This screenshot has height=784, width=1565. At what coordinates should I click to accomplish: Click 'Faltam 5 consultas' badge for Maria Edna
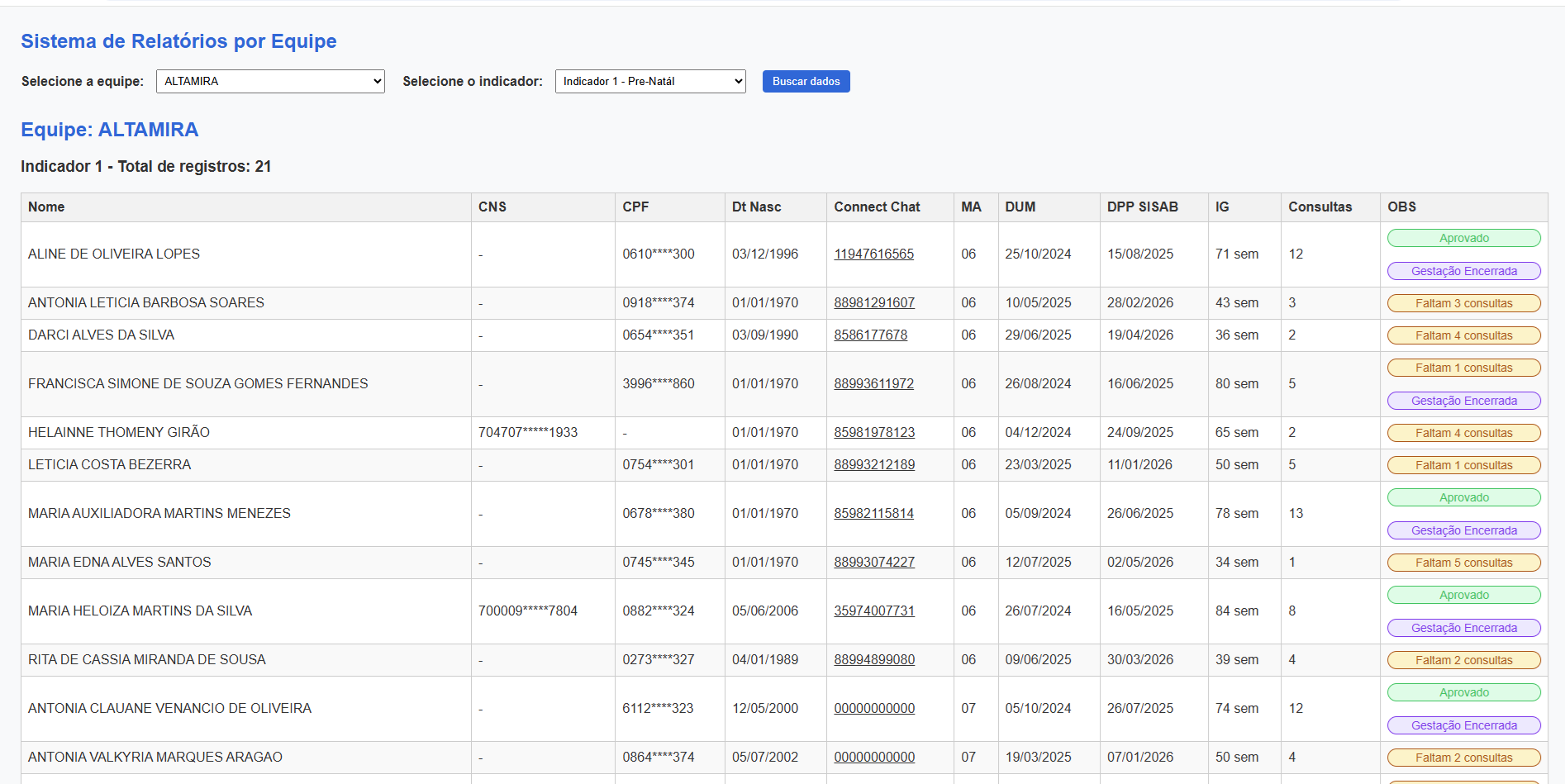(1463, 562)
